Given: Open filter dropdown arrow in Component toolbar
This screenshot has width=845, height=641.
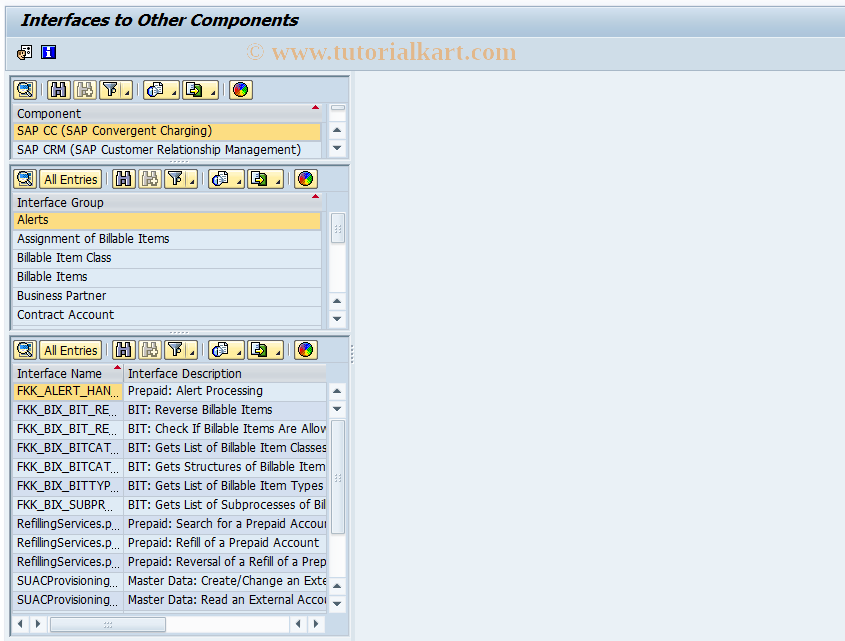Looking at the screenshot, I should point(128,89).
